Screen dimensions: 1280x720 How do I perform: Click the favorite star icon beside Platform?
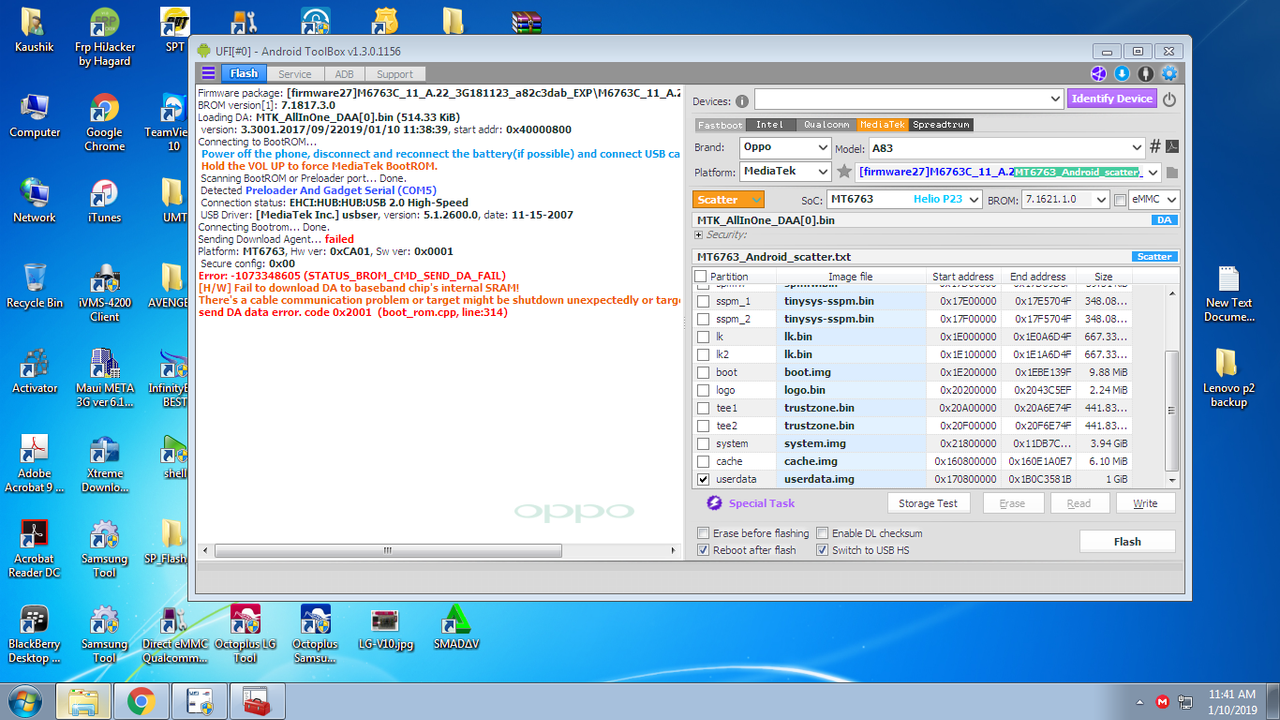coord(844,172)
